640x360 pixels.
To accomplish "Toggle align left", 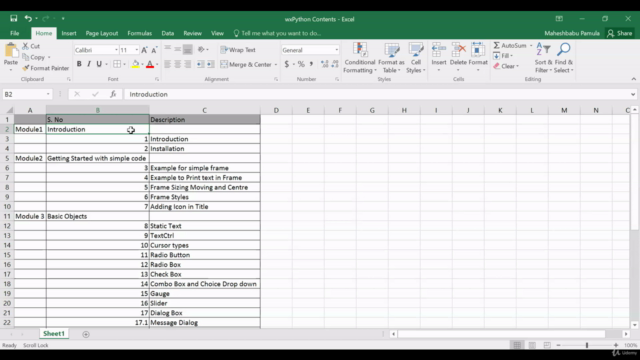I will 167,64.
